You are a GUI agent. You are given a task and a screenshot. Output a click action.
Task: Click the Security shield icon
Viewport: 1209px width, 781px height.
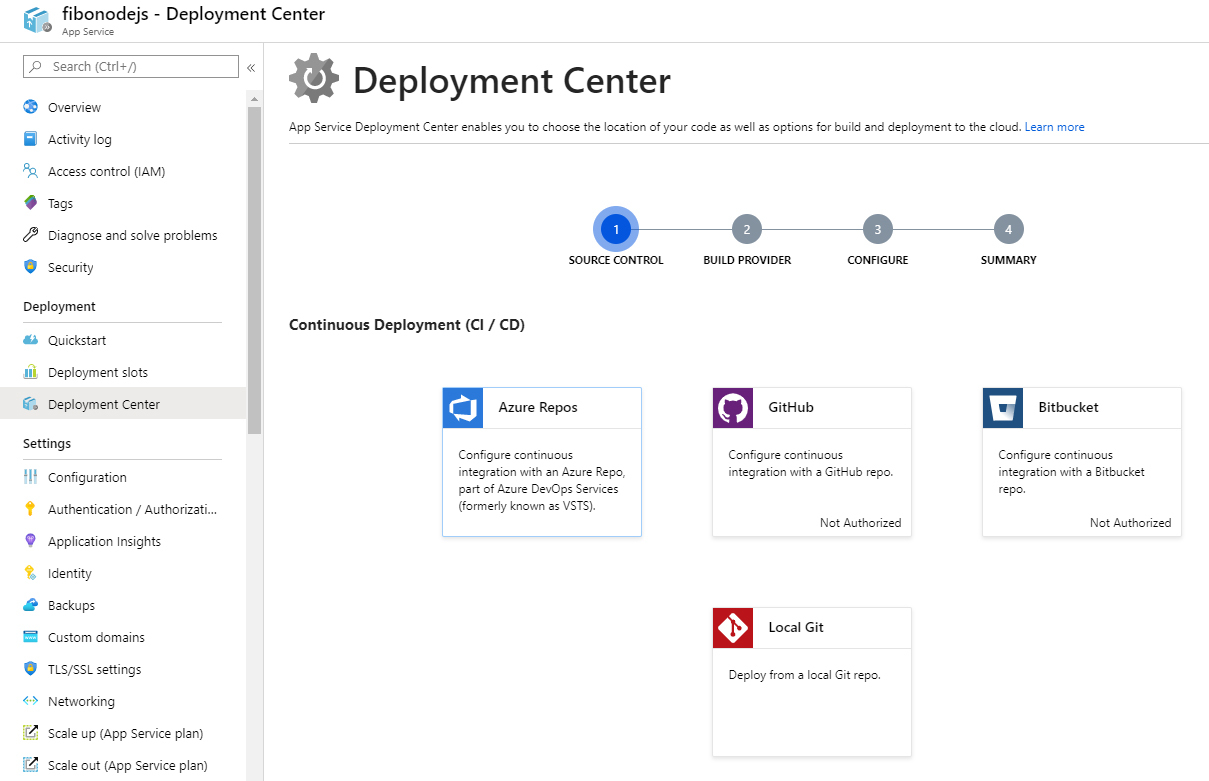[x=31, y=268]
